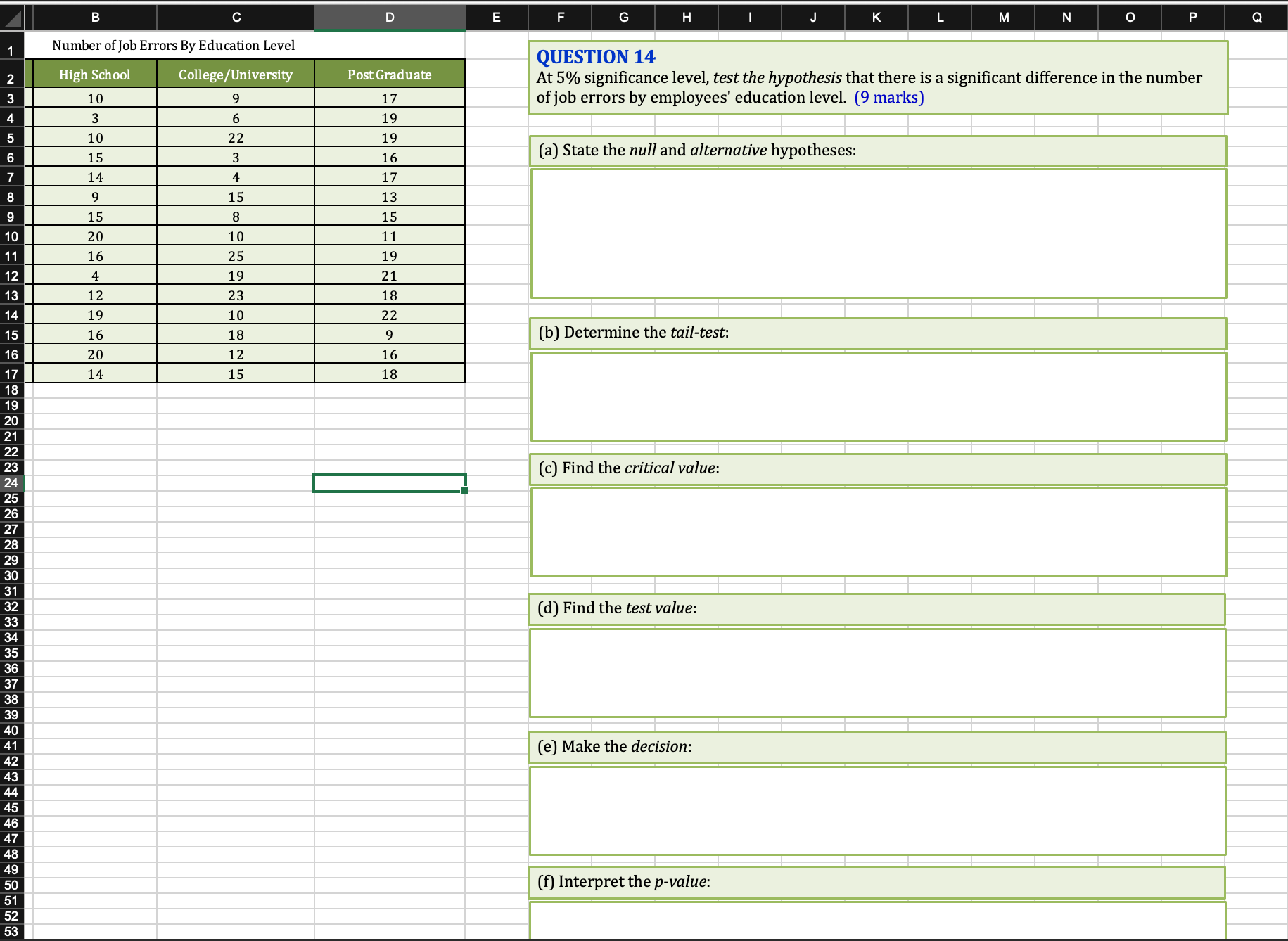The image size is (1288, 941).
Task: Click the answer box below Find the critical value
Action: point(876,532)
